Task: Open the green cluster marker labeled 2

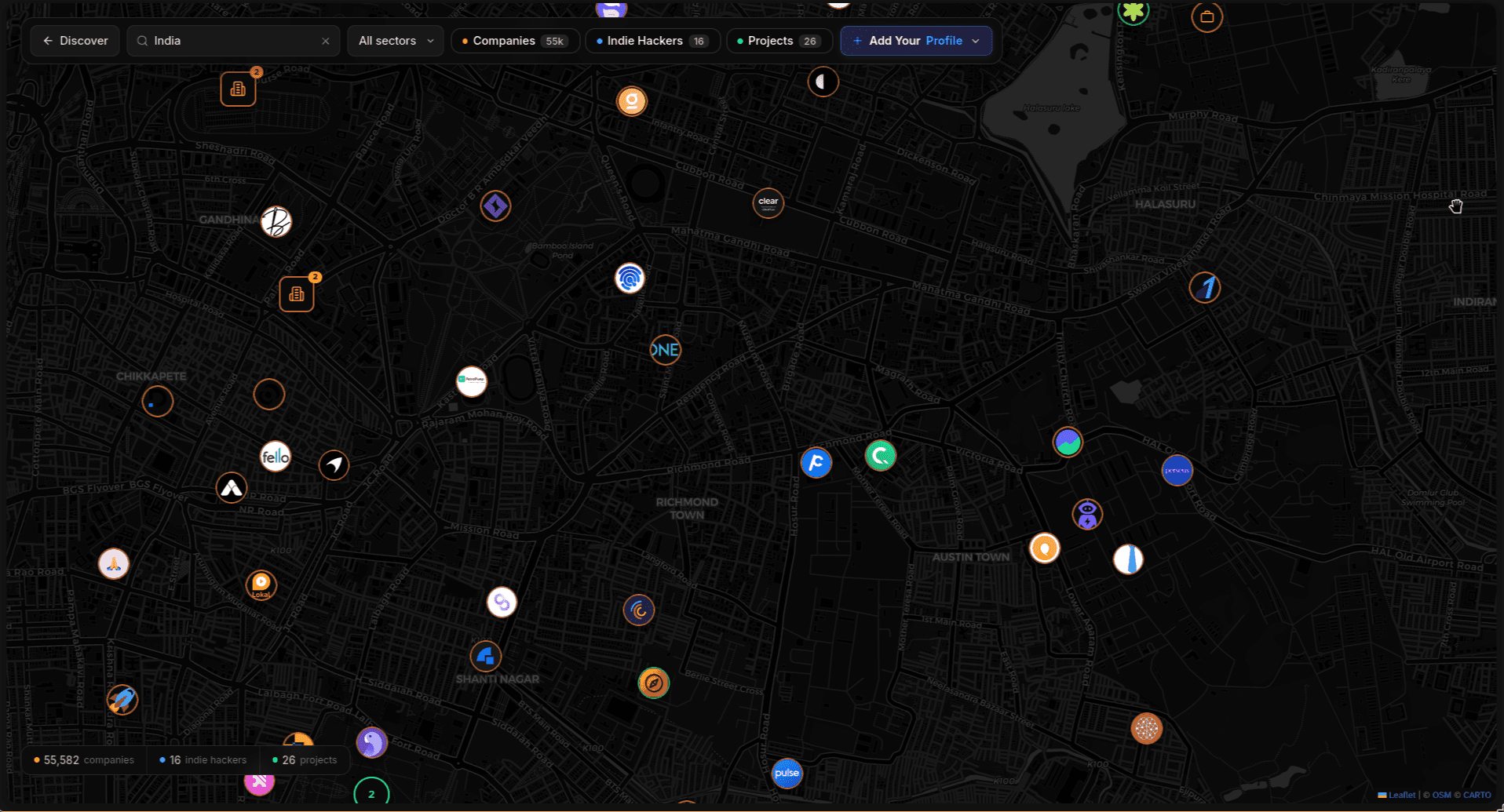Action: pos(372,794)
